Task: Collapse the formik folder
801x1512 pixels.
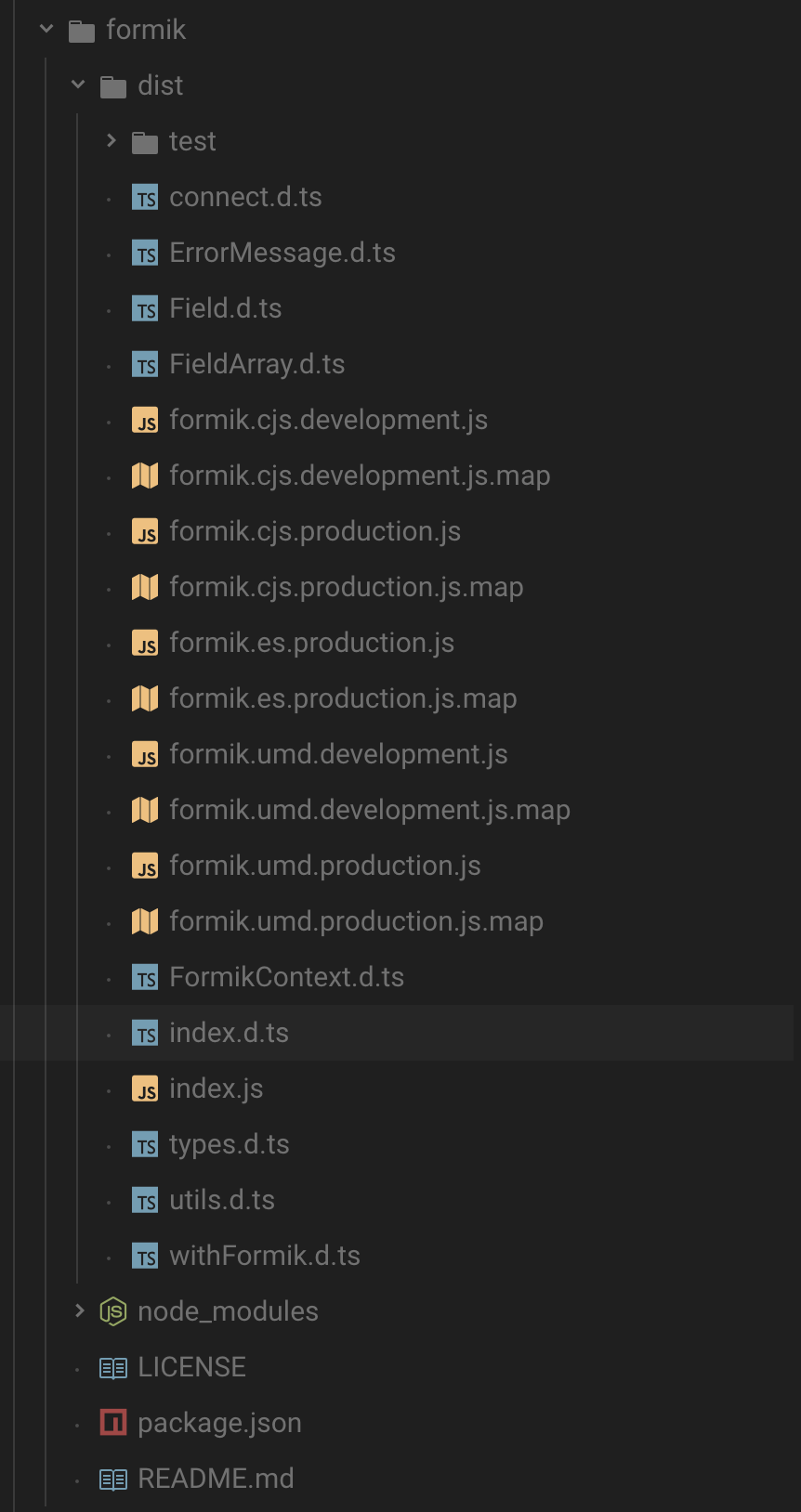Action: coord(46,29)
